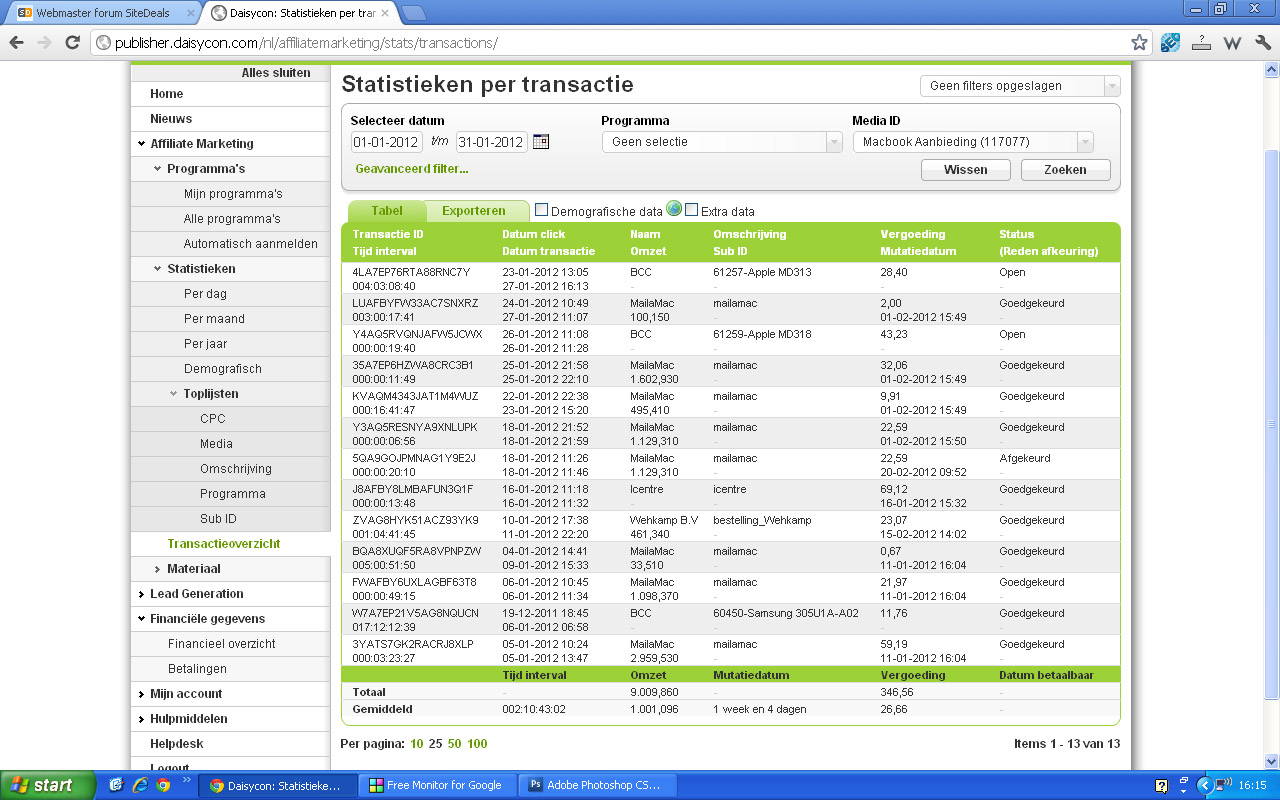Click the question mark extension icon
Image resolution: width=1280 pixels, height=800 pixels.
[x=1201, y=43]
